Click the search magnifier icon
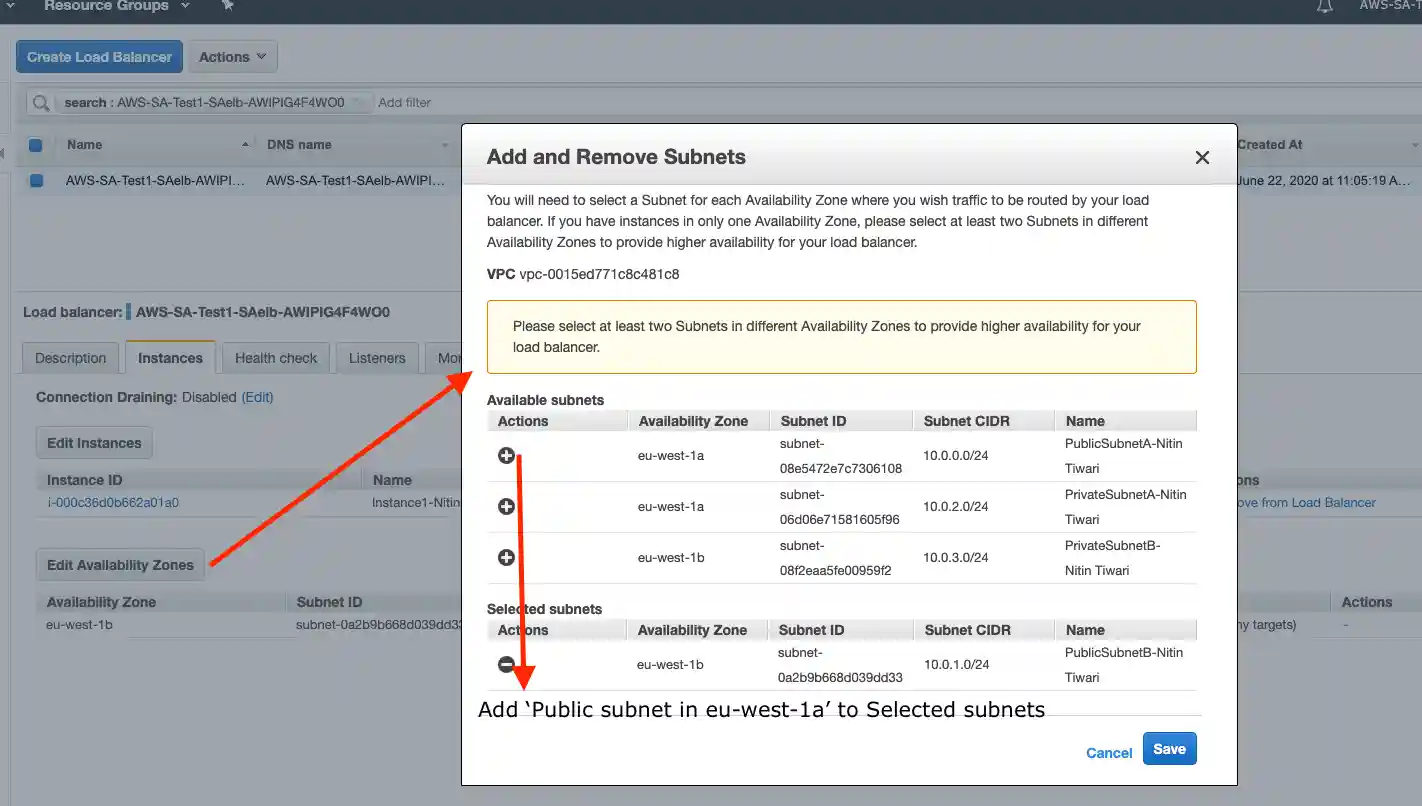1422x806 pixels. pyautogui.click(x=40, y=103)
